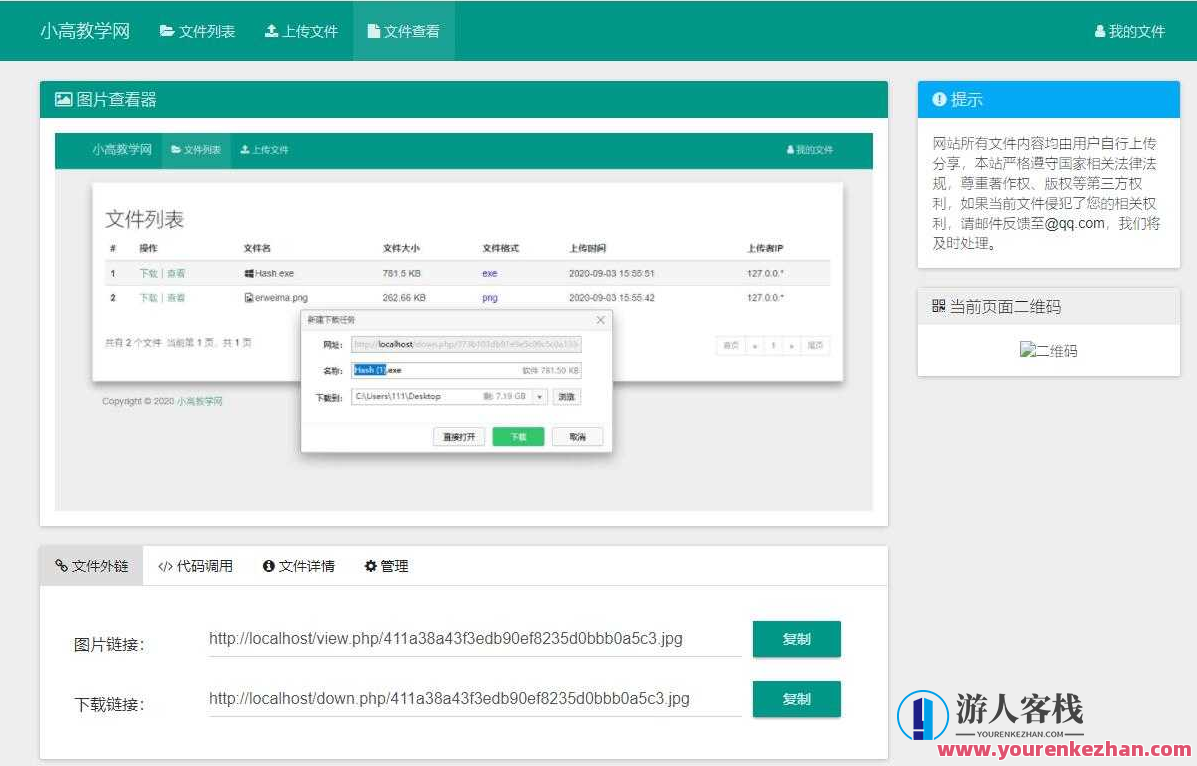This screenshot has width=1197, height=766.
Task: Click the gear icon on the 管理 tab
Action: (371, 565)
